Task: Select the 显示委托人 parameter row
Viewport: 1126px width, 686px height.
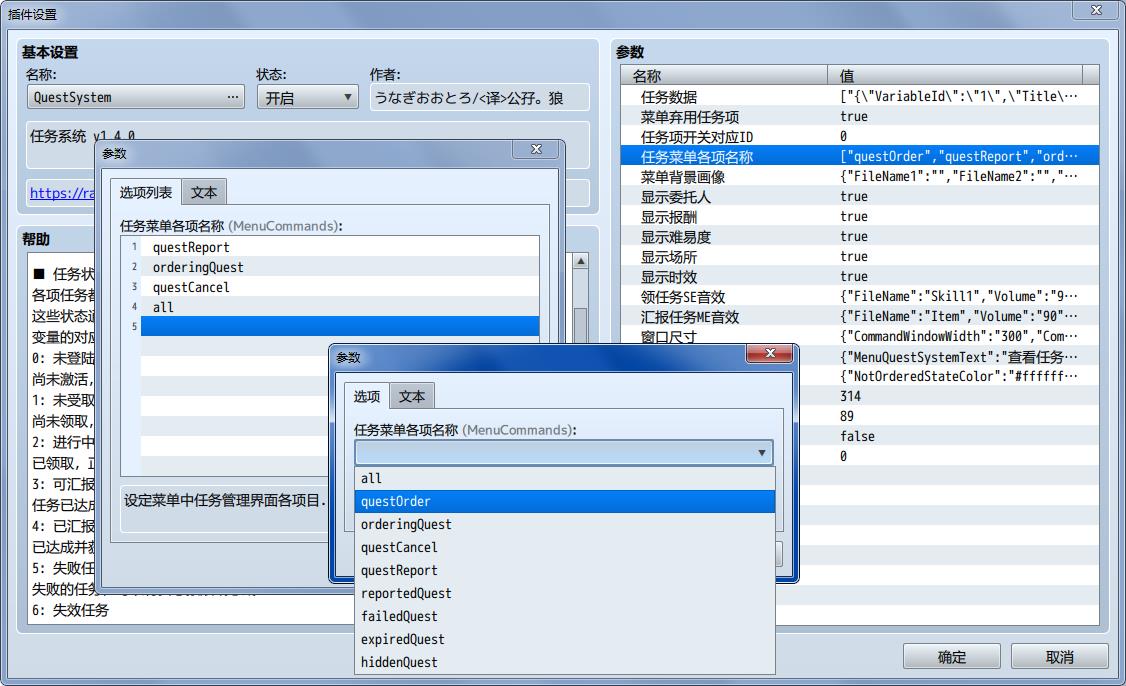Action: 860,197
